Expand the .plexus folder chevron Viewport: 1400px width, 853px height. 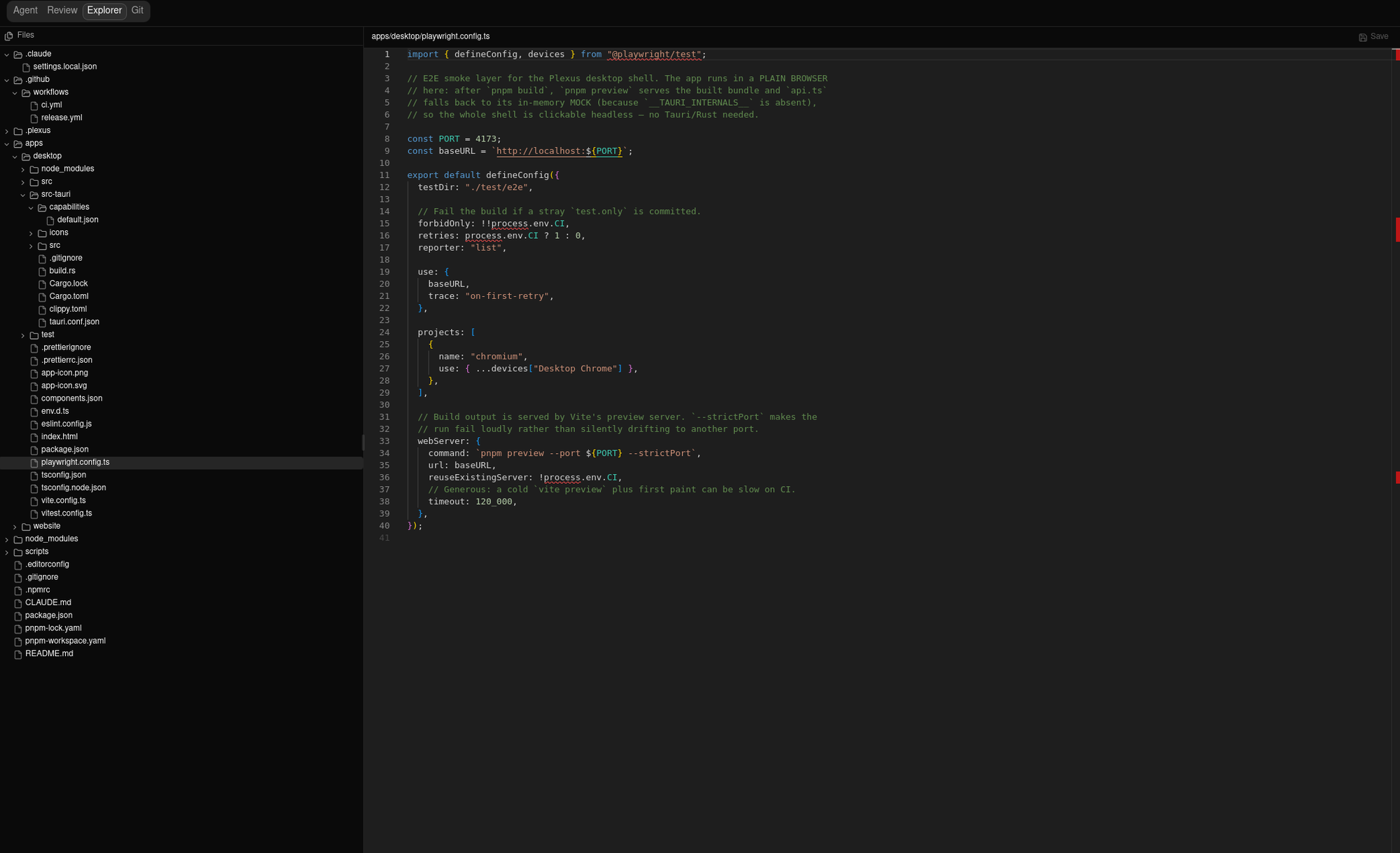7,131
